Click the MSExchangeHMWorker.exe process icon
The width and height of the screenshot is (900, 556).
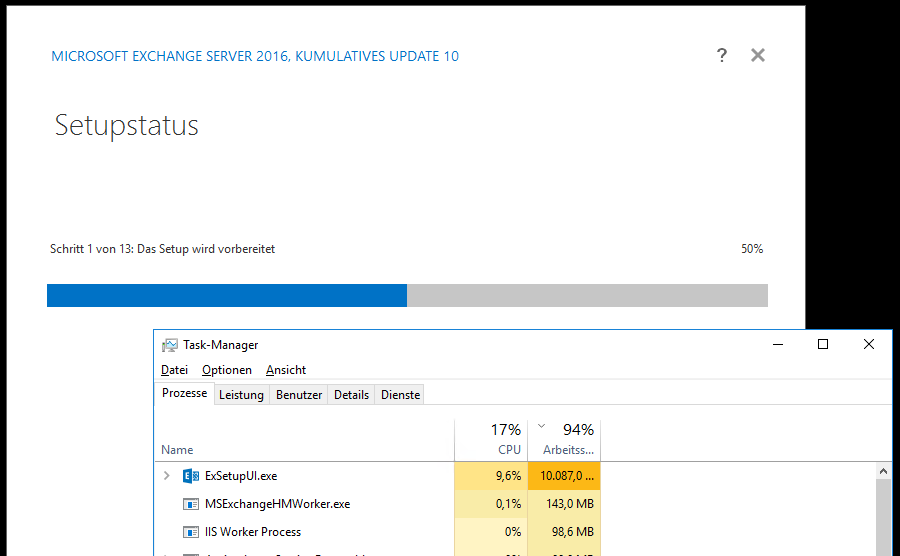tap(191, 504)
